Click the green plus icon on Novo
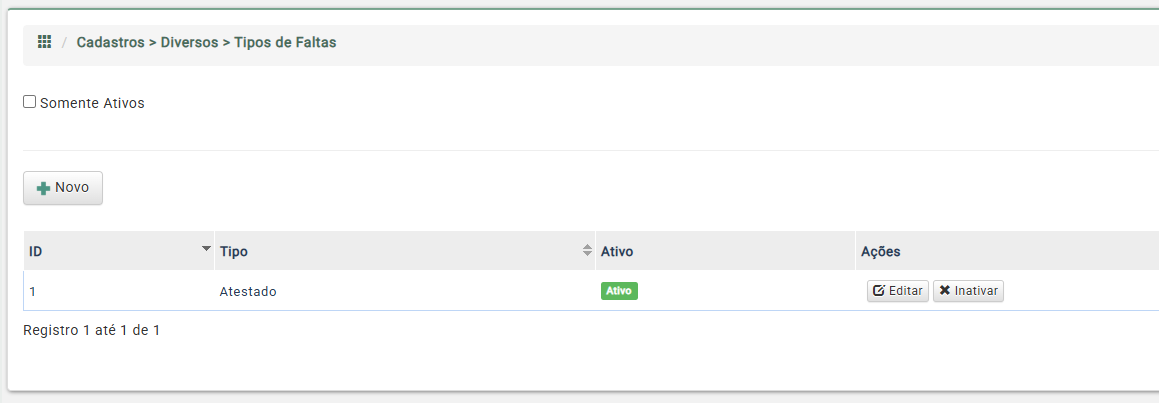The width and height of the screenshot is (1159, 403). click(44, 189)
